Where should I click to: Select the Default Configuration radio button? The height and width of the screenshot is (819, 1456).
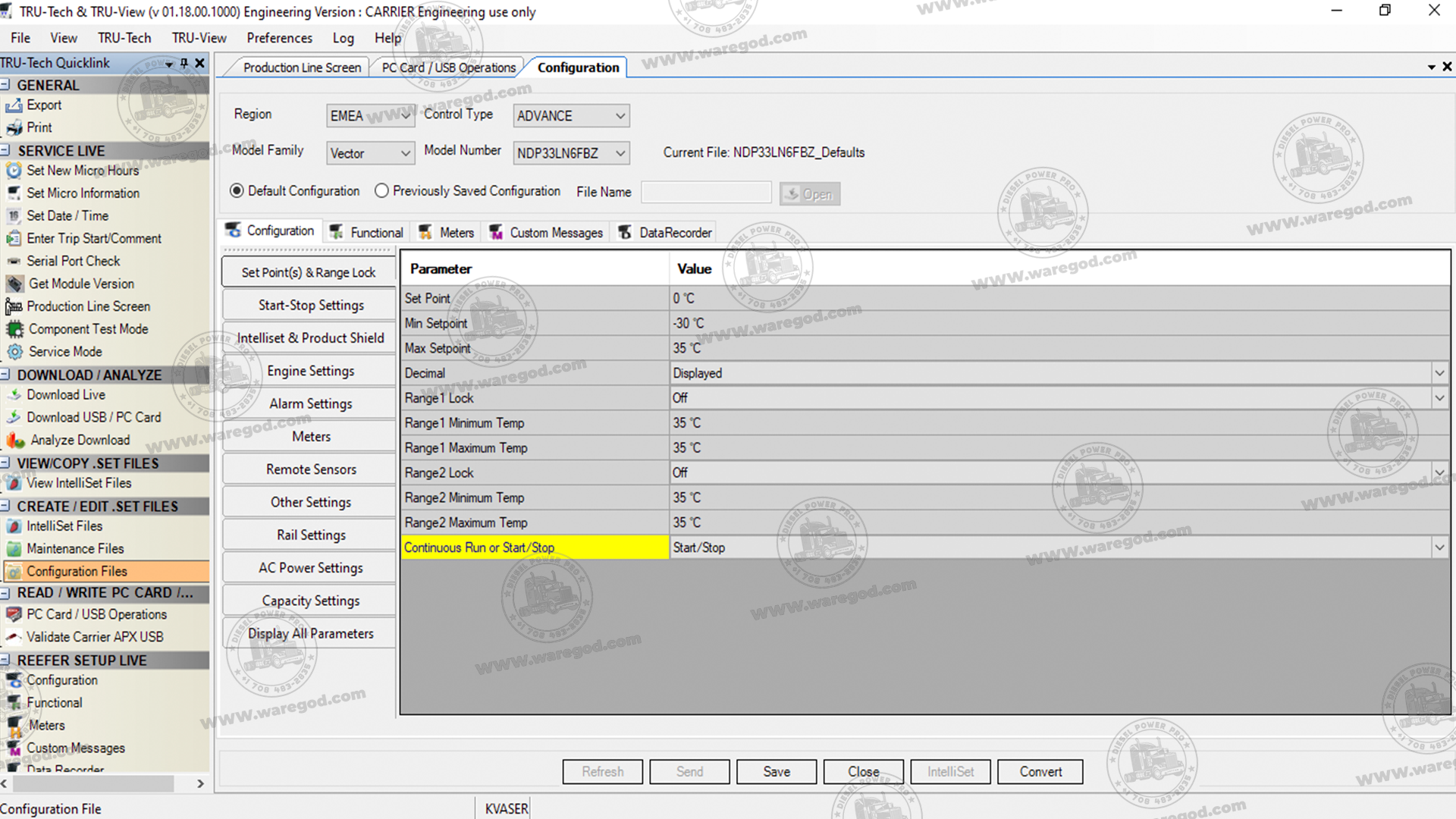coord(237,191)
